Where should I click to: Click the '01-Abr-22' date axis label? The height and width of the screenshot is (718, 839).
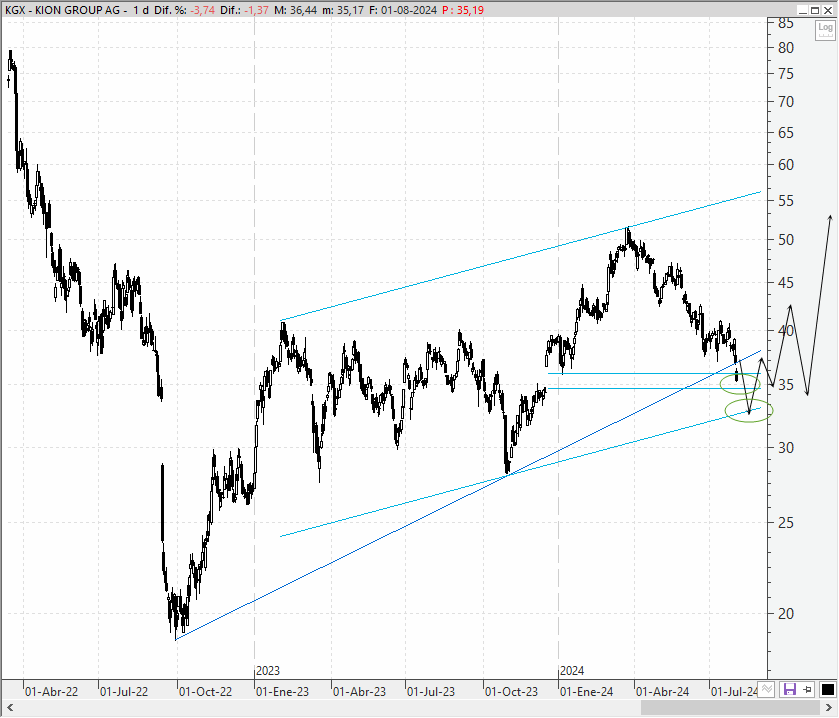point(51,692)
